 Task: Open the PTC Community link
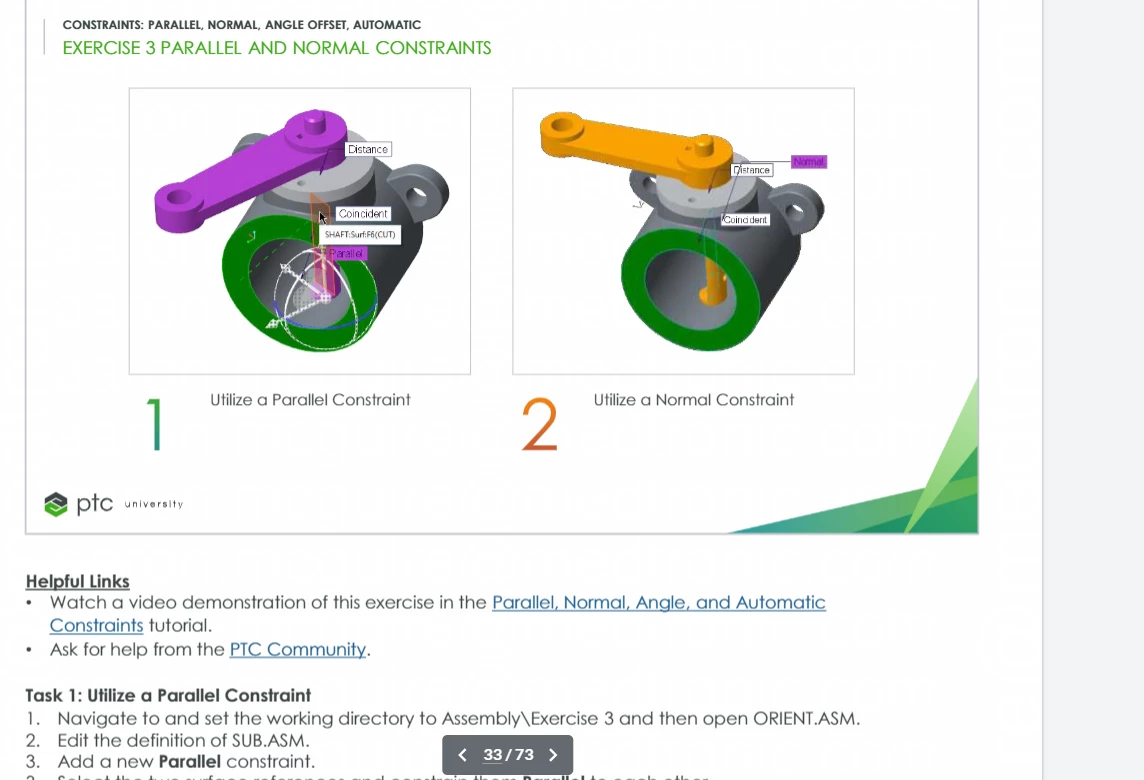pos(298,649)
